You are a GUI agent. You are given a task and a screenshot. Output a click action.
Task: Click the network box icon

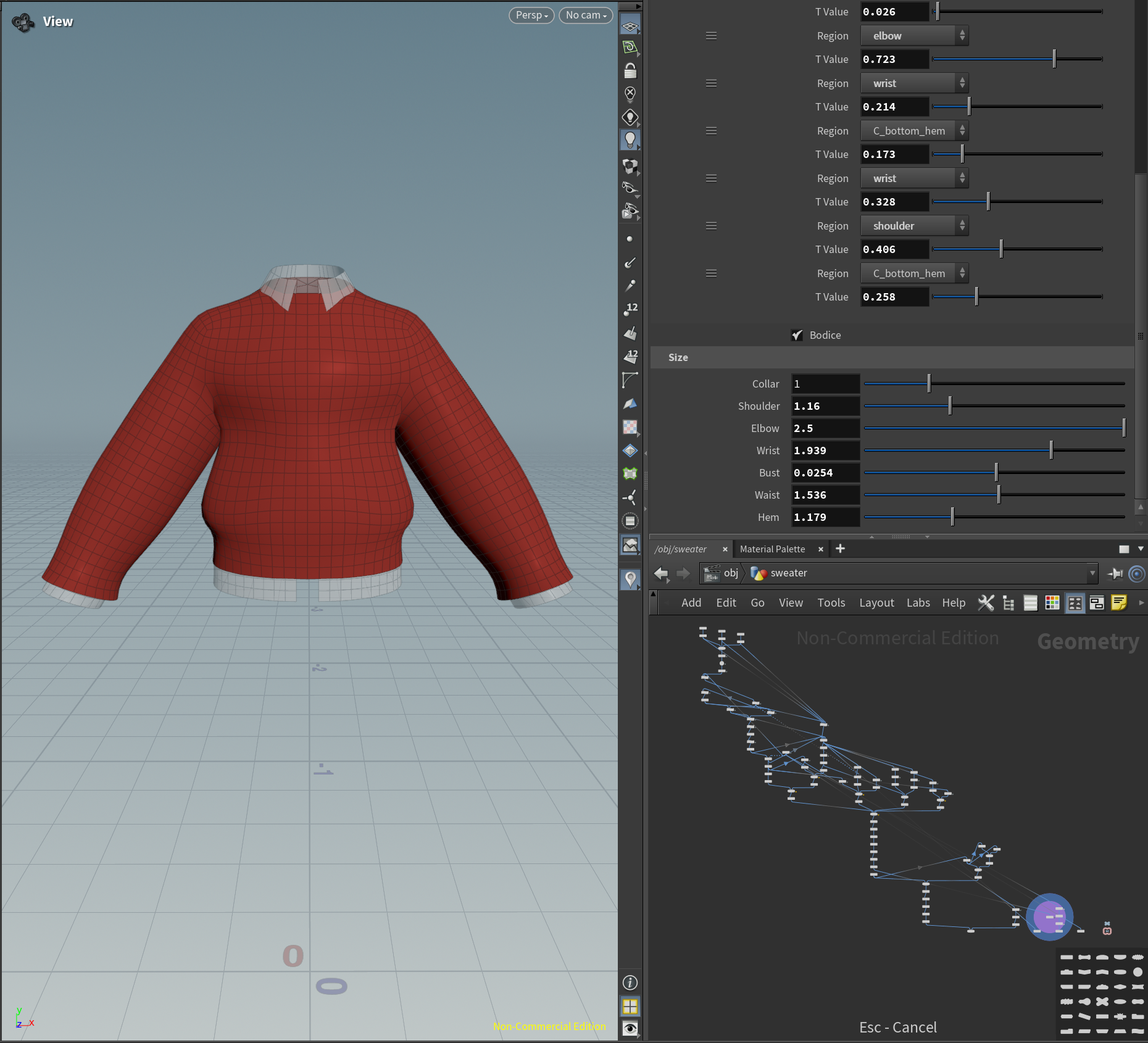coord(1097,602)
